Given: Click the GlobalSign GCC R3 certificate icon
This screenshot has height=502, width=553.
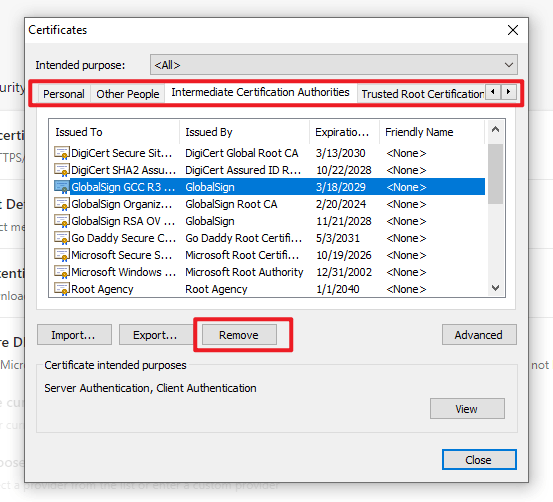Looking at the screenshot, I should tap(62, 187).
